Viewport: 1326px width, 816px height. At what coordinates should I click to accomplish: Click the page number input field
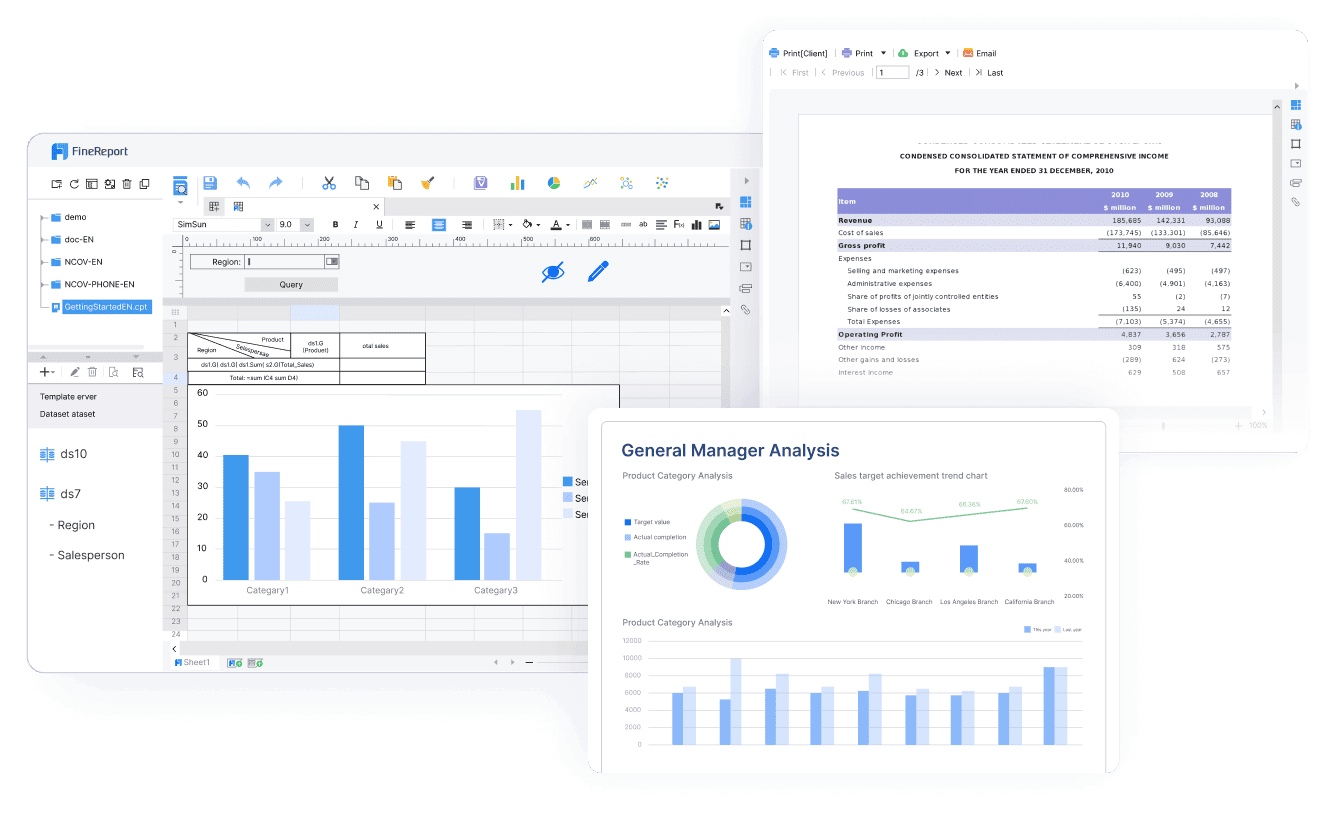coord(892,73)
